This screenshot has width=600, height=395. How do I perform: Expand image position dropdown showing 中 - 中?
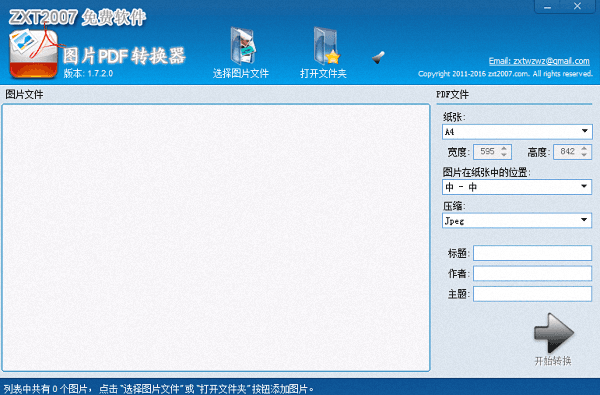pyautogui.click(x=584, y=186)
